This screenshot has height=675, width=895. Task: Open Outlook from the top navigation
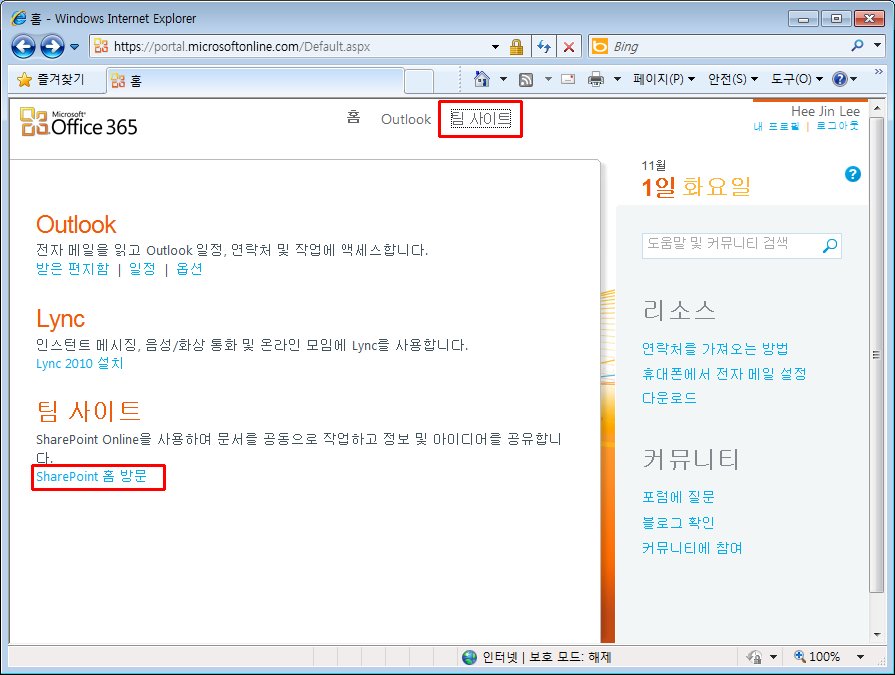point(406,119)
